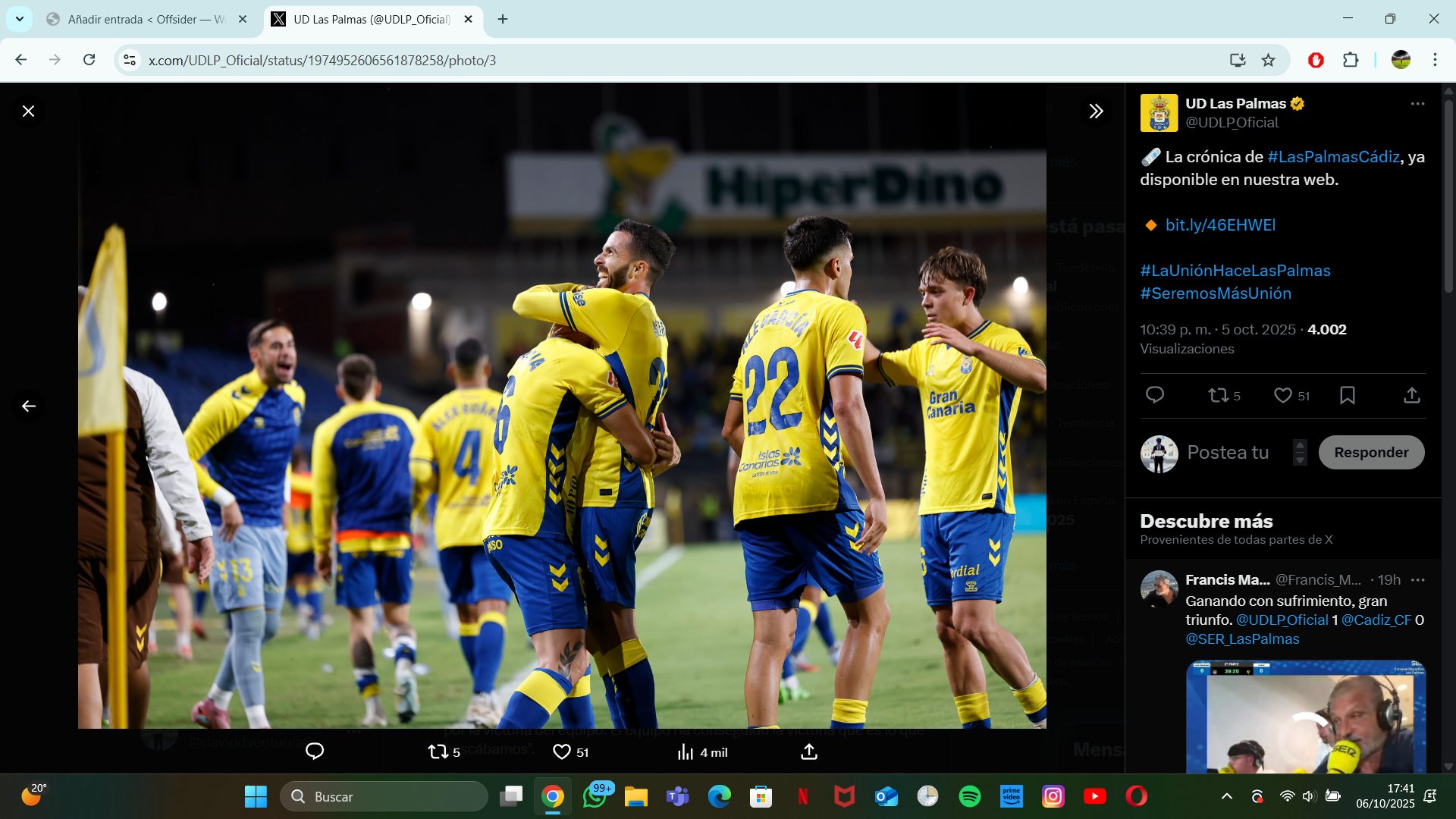Toggle like heart with 51 in sidebar
The height and width of the screenshot is (819, 1456).
pos(1291,395)
